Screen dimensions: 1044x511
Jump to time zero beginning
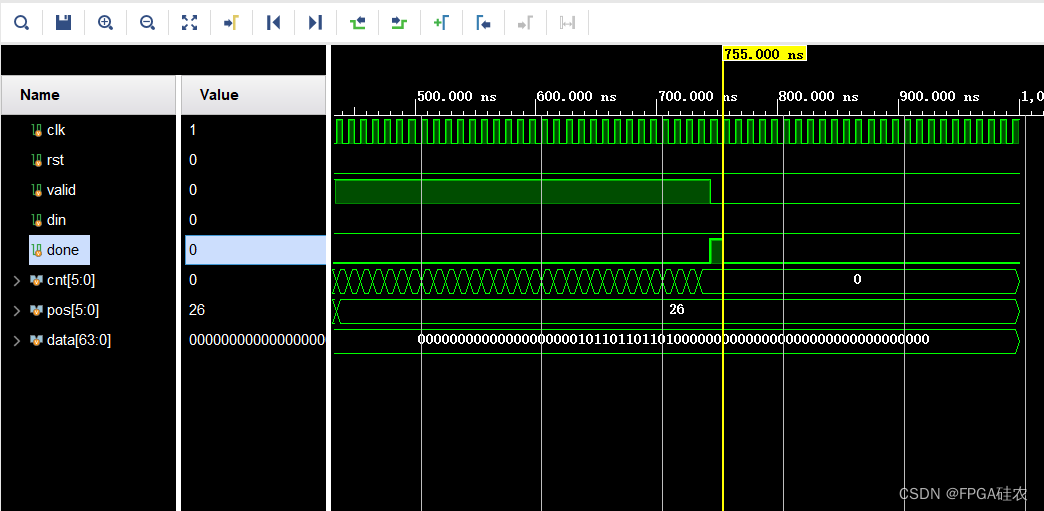pyautogui.click(x=273, y=23)
